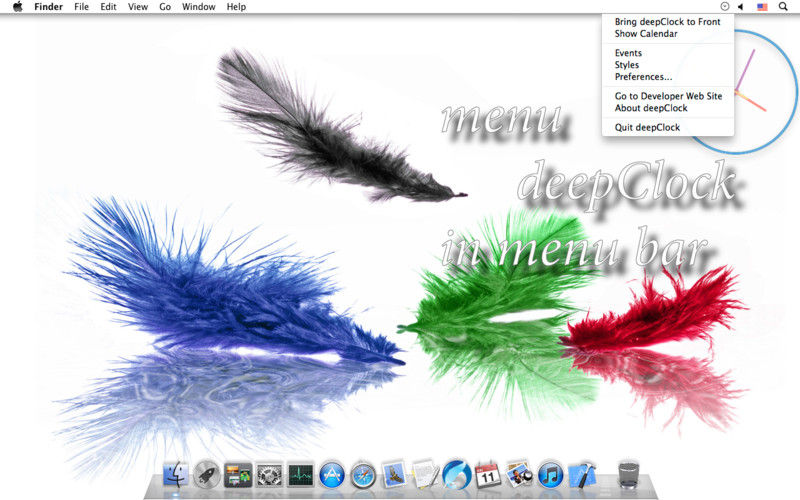800x500 pixels.
Task: Open the Help menu
Action: pyautogui.click(x=236, y=7)
